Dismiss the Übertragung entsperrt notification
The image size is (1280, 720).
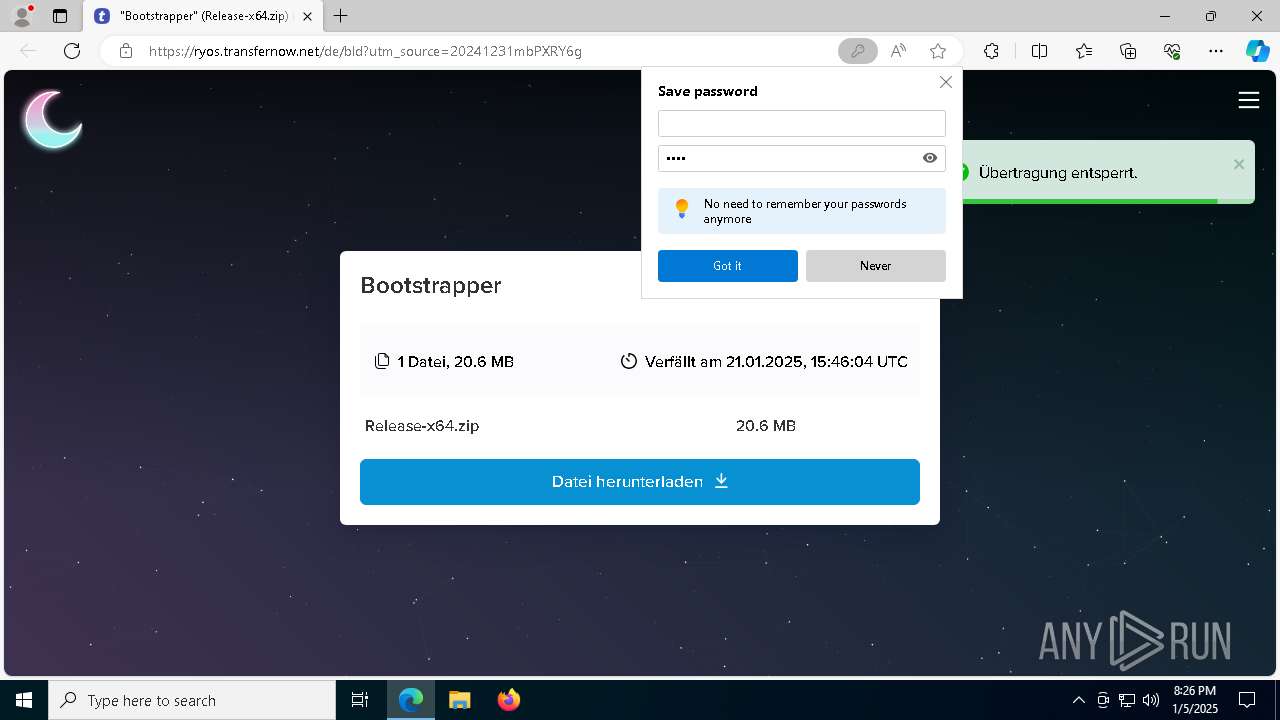[x=1238, y=164]
